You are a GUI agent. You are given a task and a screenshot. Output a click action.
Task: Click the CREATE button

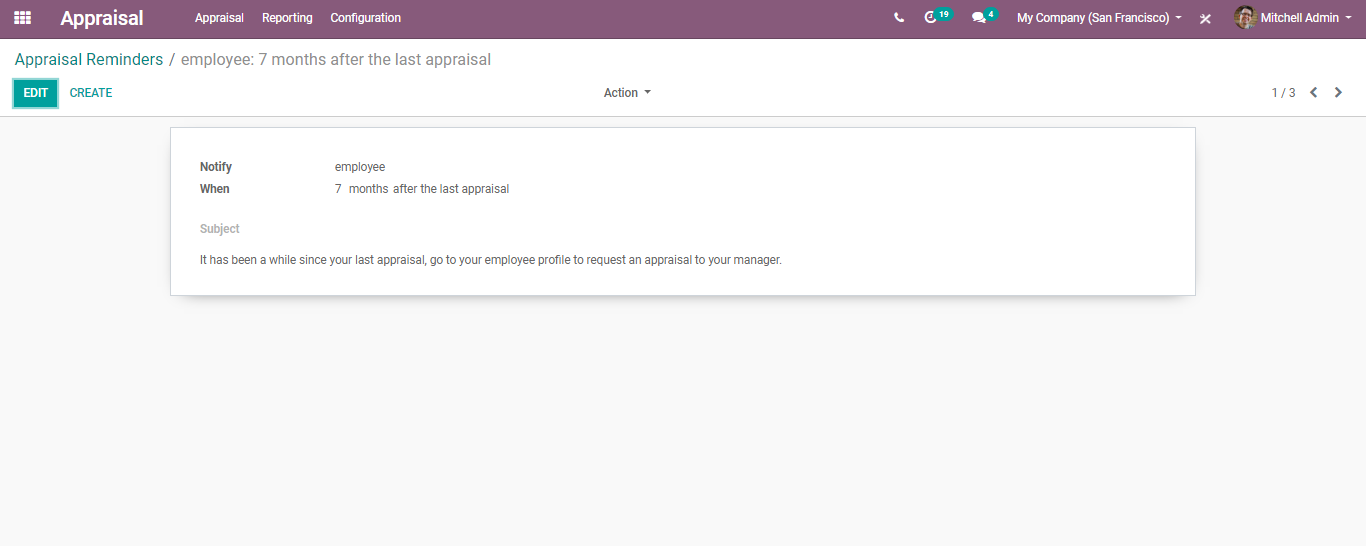[91, 93]
